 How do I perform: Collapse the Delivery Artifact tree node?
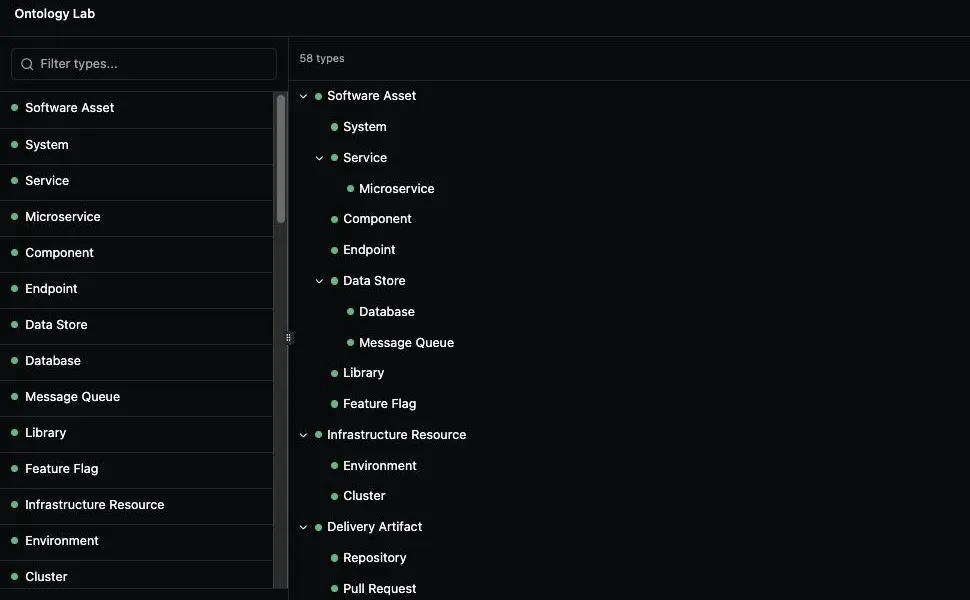tap(303, 527)
